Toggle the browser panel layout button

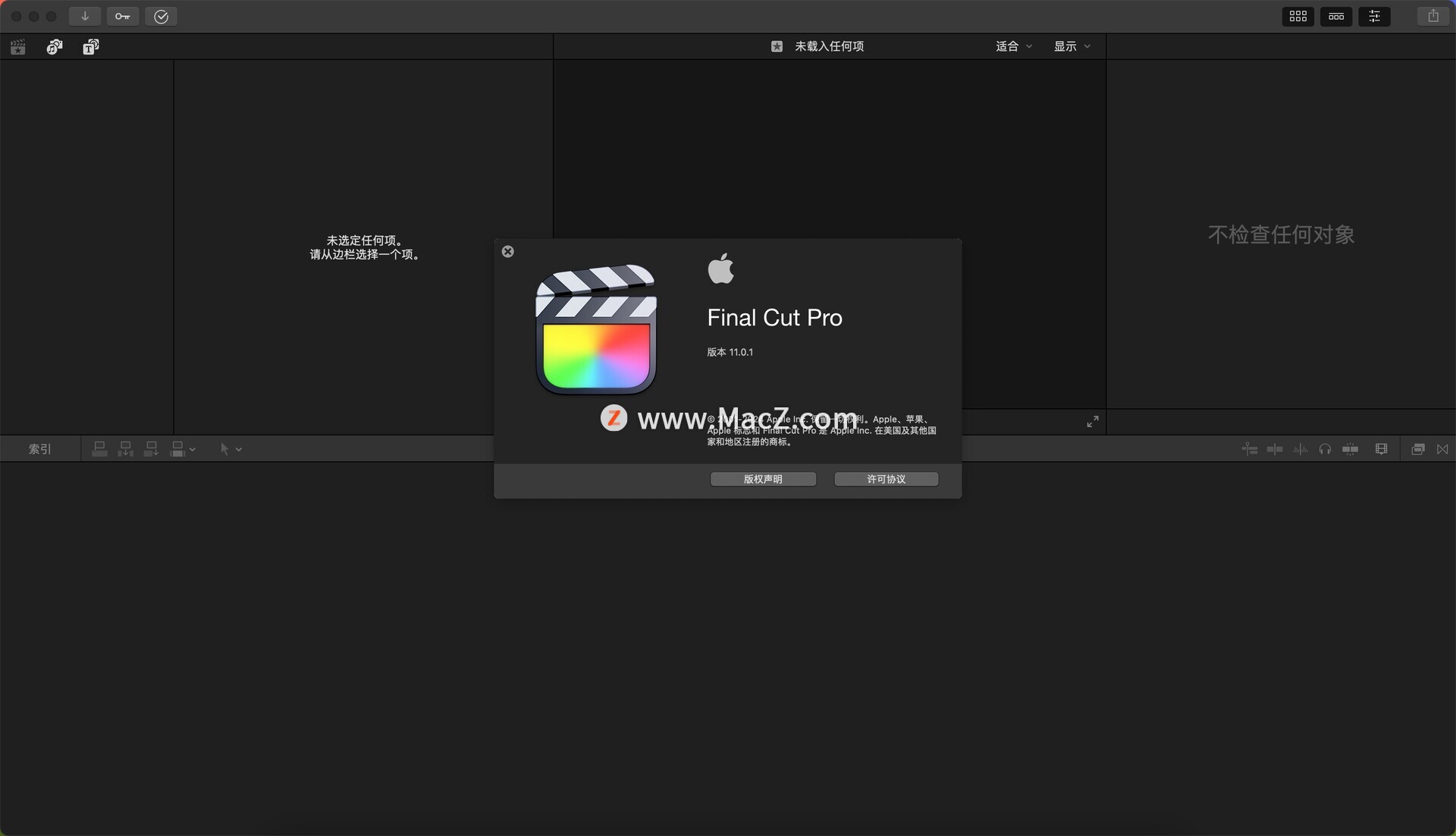(x=1298, y=16)
